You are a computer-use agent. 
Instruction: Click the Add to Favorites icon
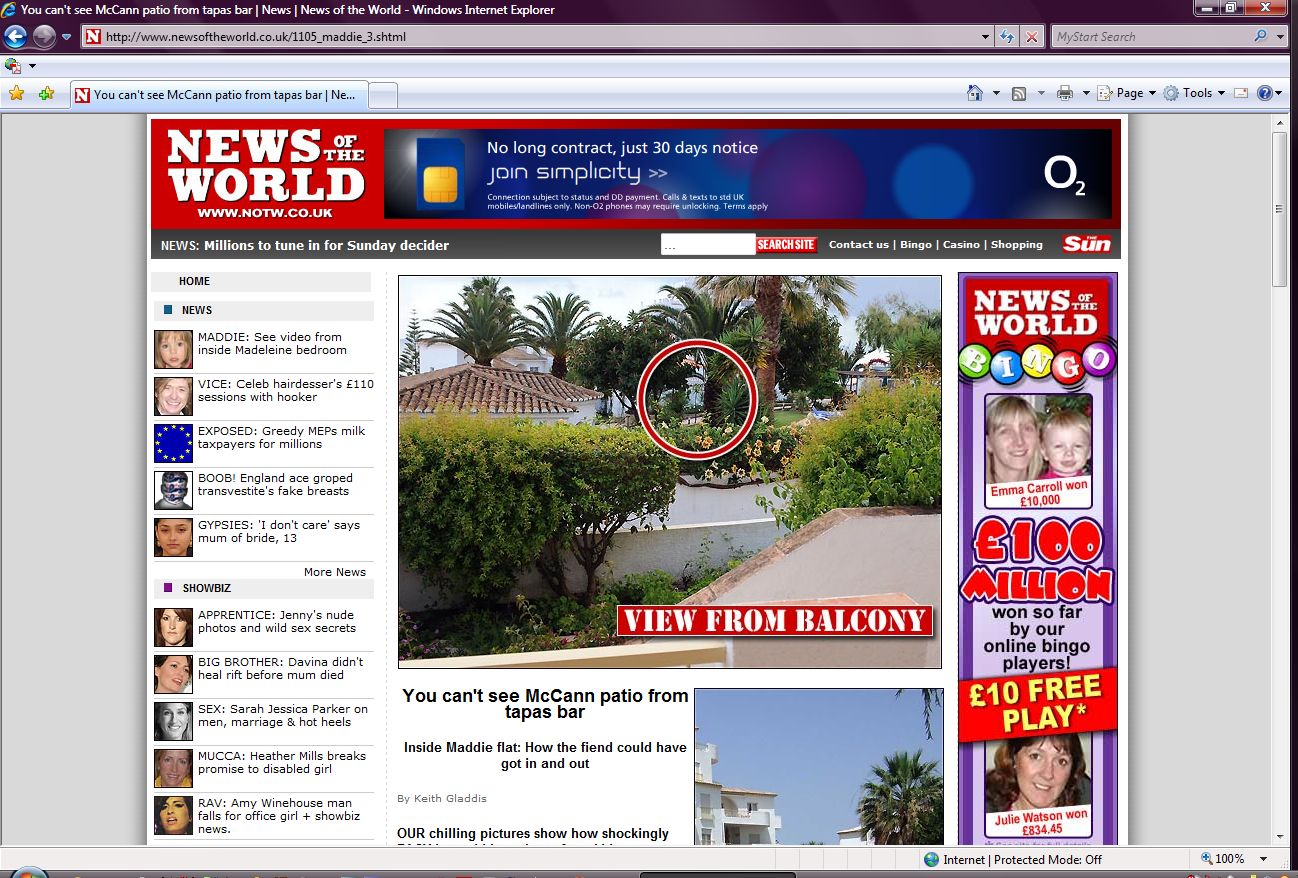[46, 94]
